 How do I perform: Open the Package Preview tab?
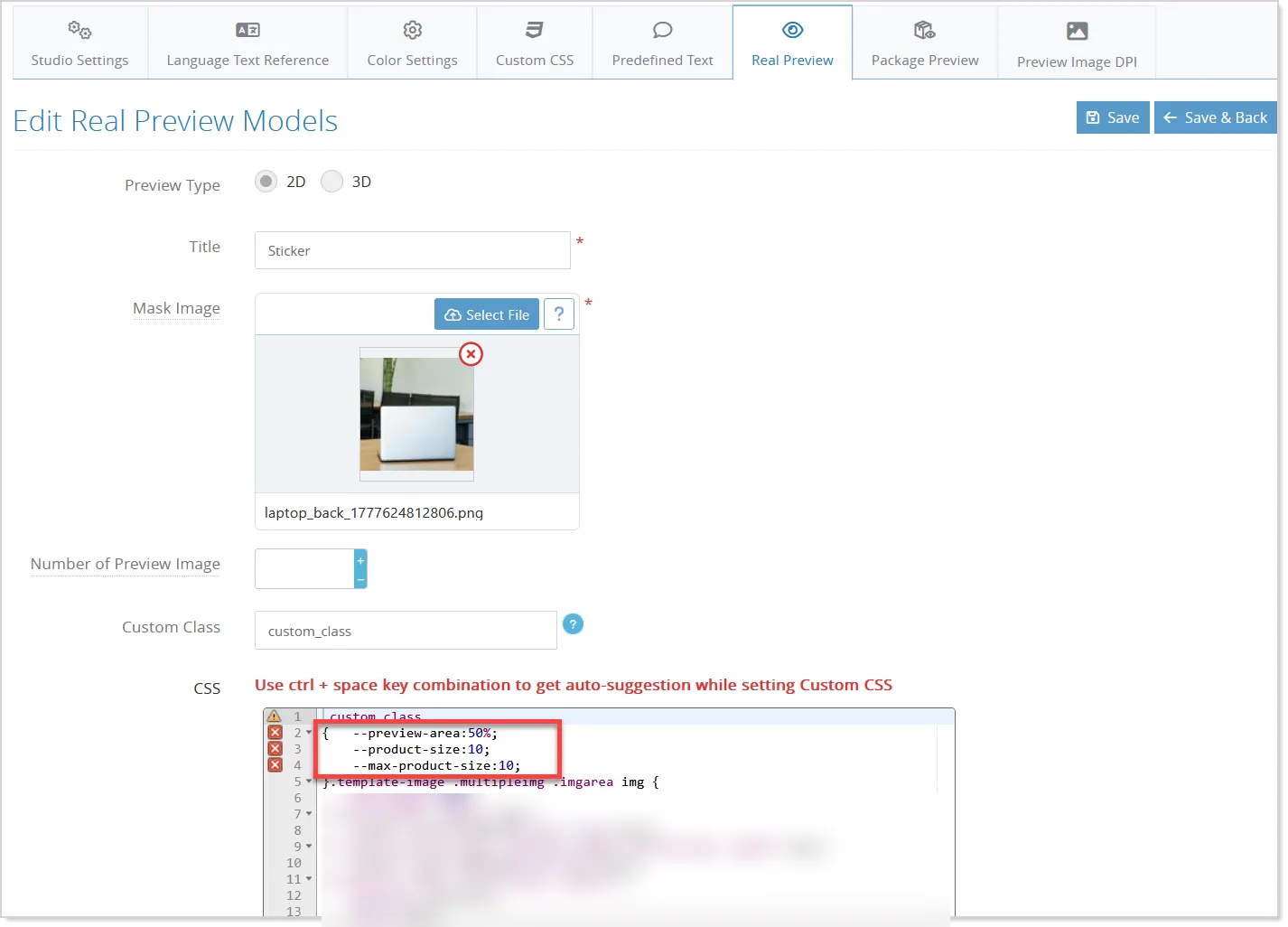925,43
